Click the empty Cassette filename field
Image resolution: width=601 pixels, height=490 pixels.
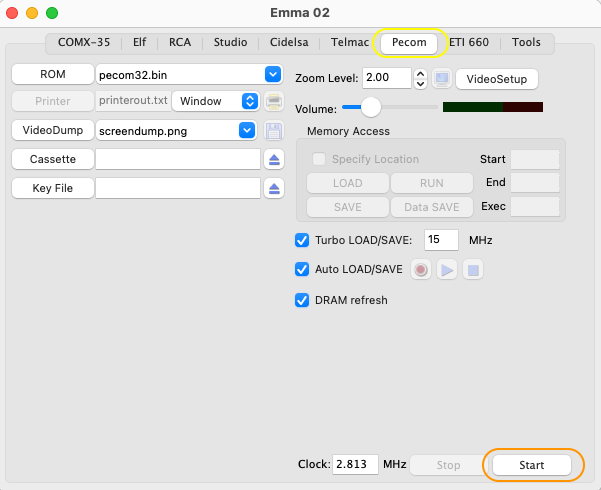click(178, 159)
